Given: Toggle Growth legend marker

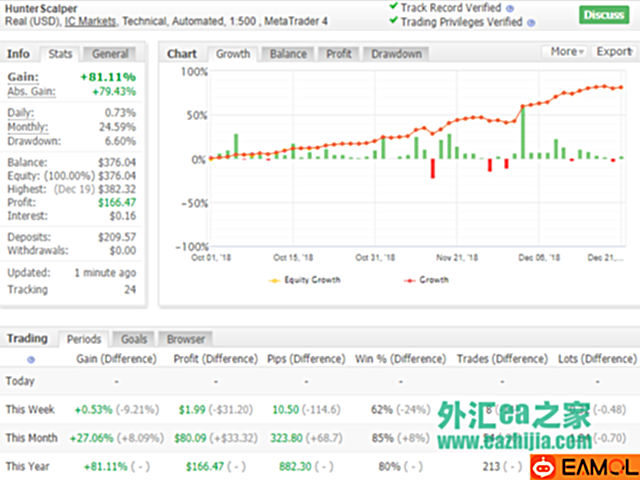Looking at the screenshot, I should [x=409, y=280].
